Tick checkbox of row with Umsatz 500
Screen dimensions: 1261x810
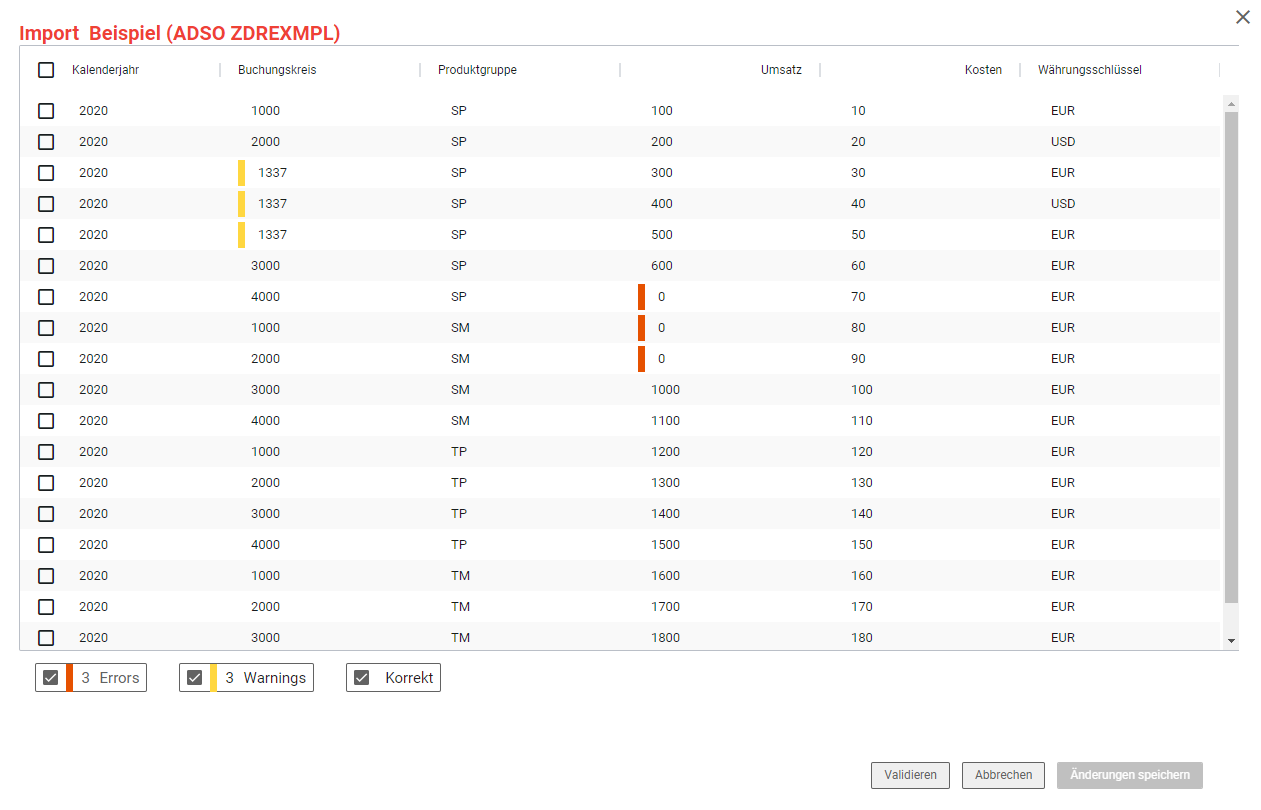click(x=46, y=235)
